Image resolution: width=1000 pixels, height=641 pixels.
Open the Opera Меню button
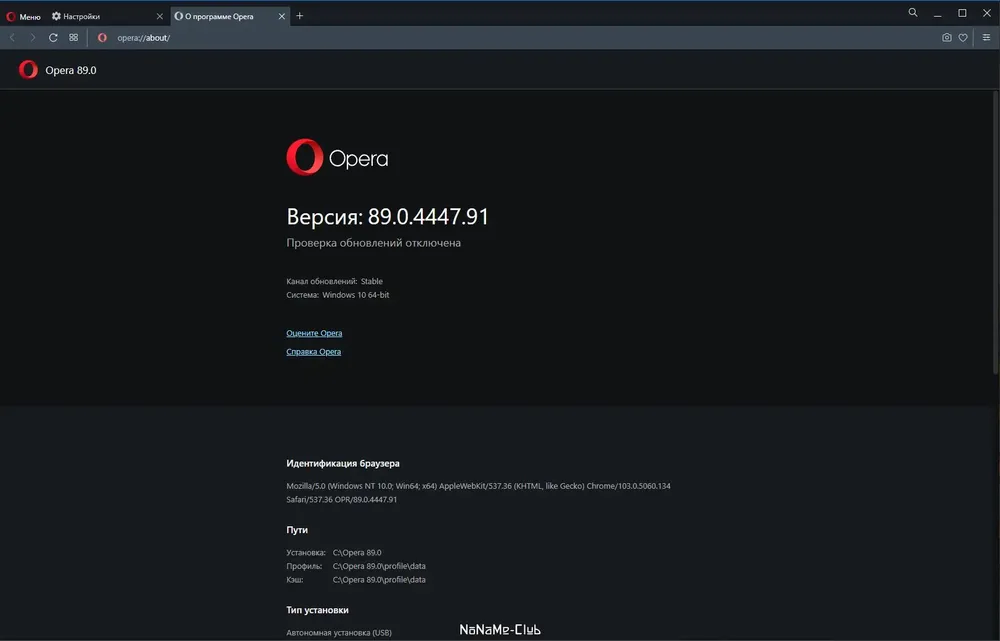(x=24, y=16)
